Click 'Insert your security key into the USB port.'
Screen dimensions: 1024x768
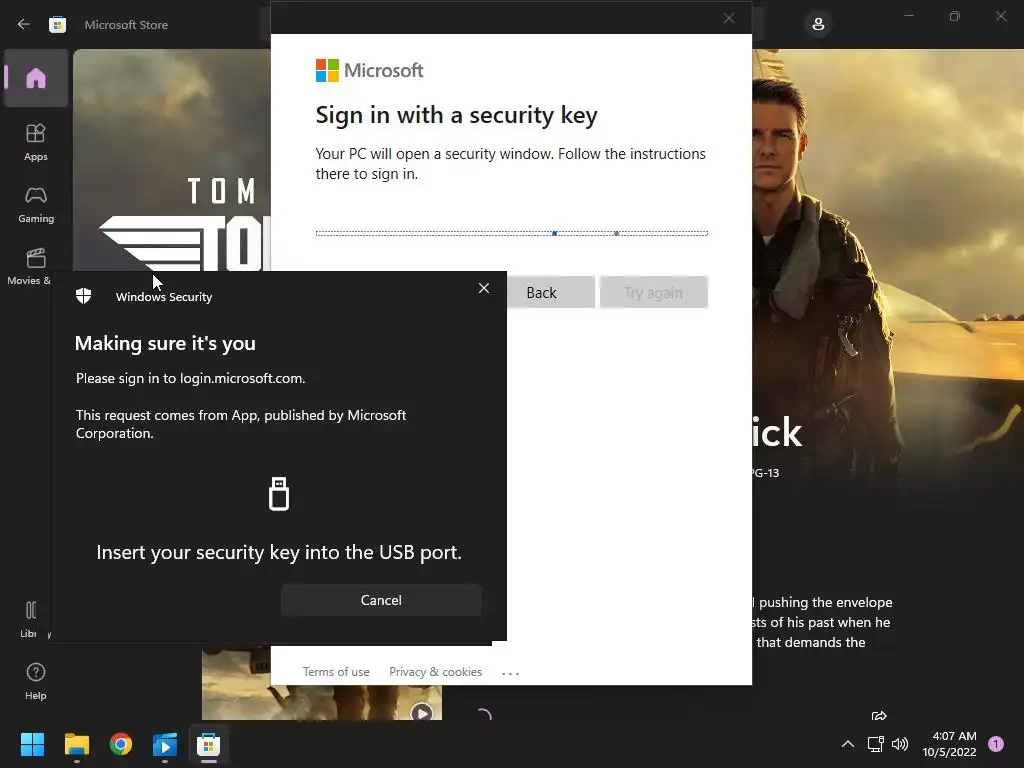click(x=279, y=552)
